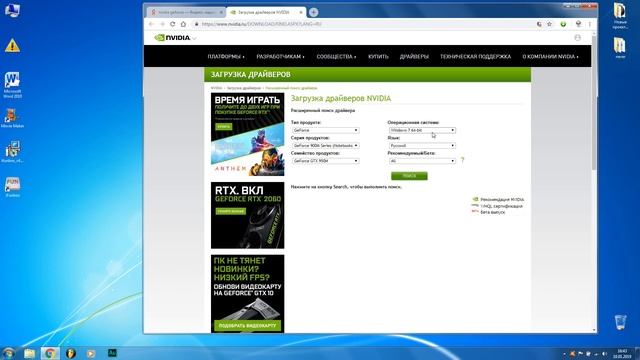The width and height of the screenshot is (640, 360).
Task: Click the Chrome icon in the taskbar
Action: pos(50,353)
